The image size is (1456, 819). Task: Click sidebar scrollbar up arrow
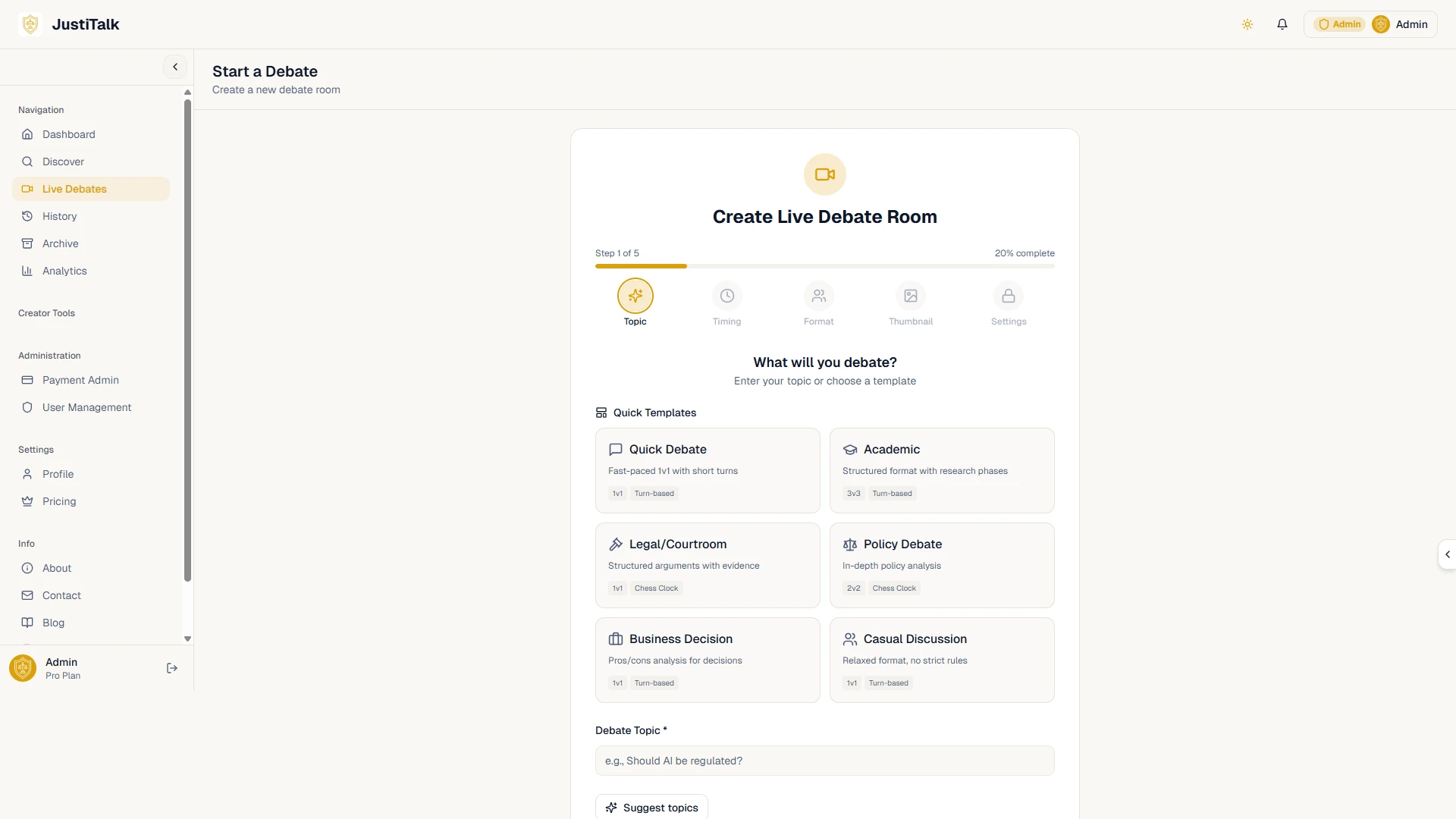(187, 93)
